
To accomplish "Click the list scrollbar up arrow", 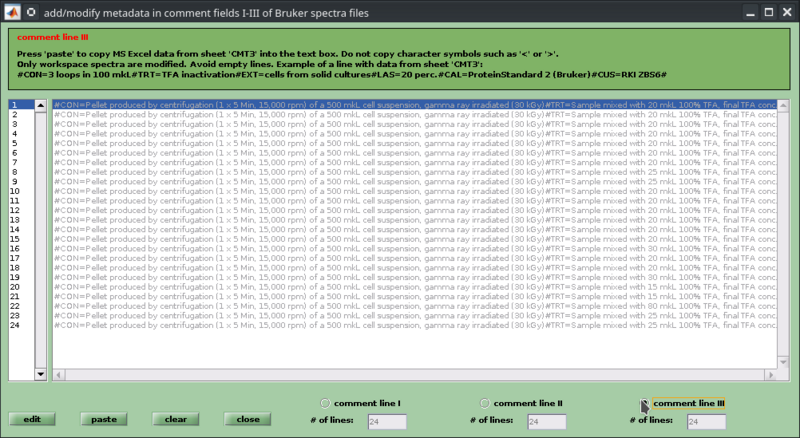I will [40, 105].
